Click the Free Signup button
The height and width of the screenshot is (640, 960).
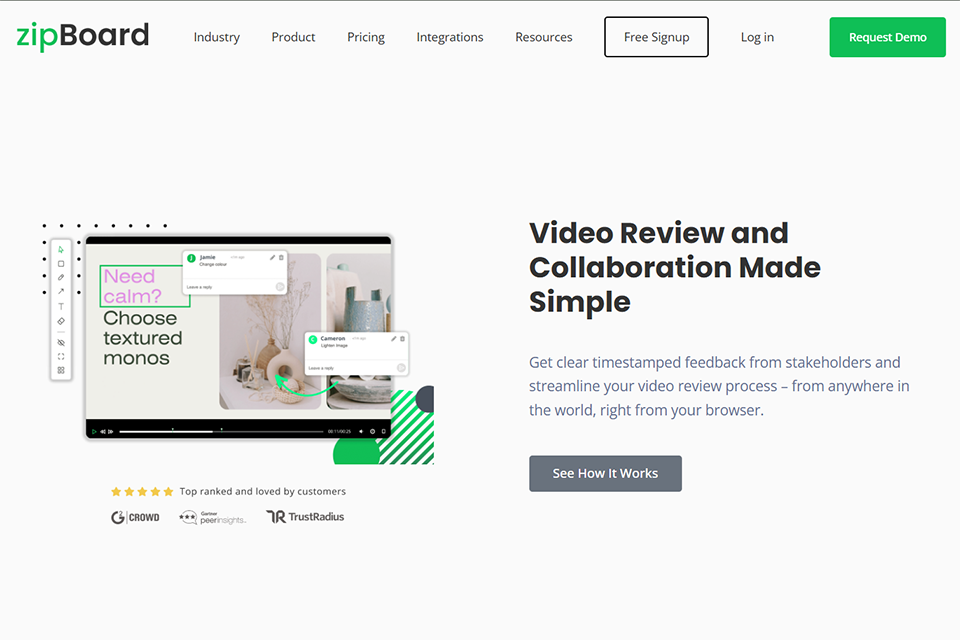pyautogui.click(x=656, y=37)
